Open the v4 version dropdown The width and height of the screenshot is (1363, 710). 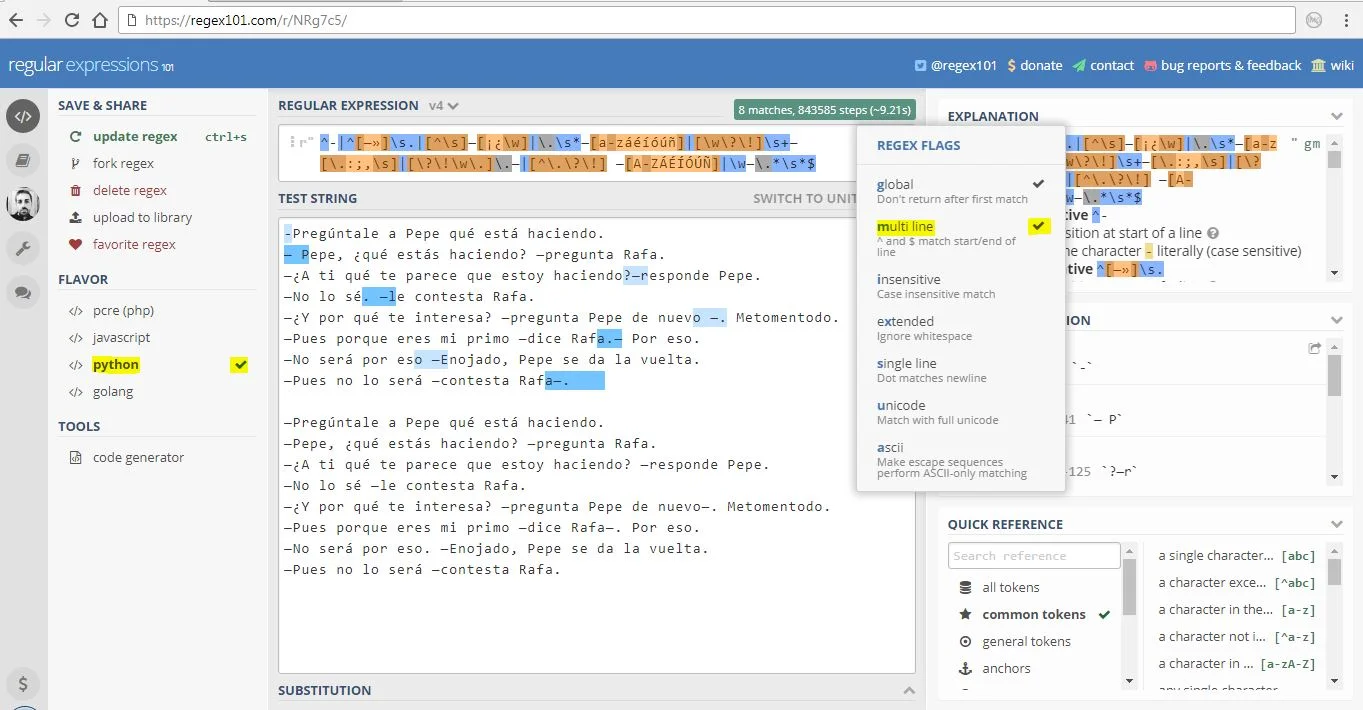pos(443,106)
